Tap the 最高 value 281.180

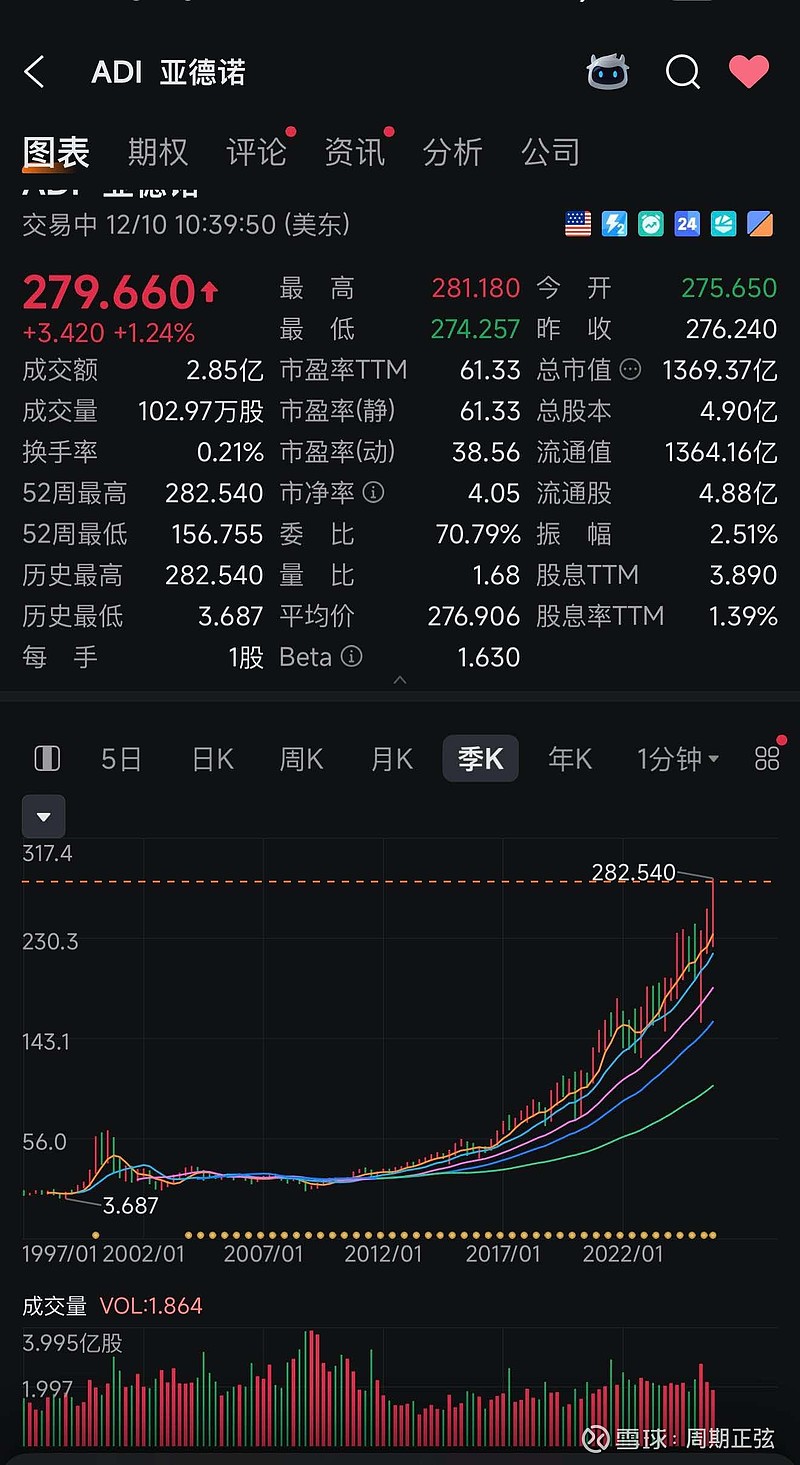point(476,289)
